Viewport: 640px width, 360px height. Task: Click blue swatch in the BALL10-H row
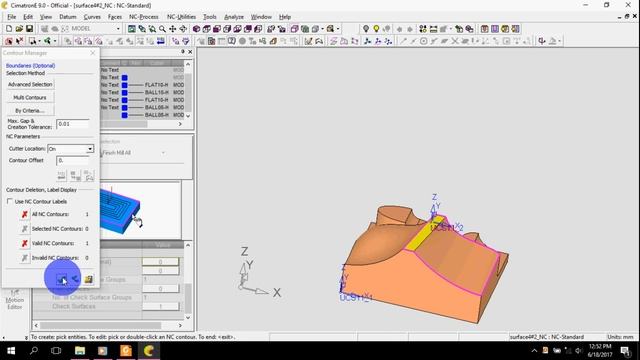[124, 93]
